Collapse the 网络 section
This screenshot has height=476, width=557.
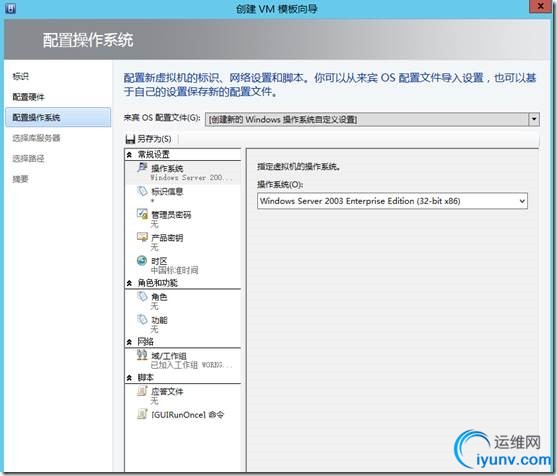[129, 342]
